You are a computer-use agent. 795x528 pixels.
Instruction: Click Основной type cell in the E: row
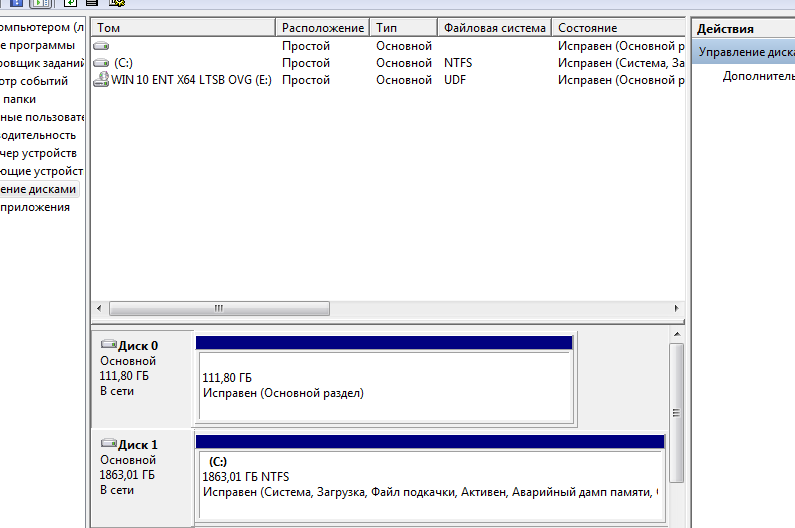(404, 80)
